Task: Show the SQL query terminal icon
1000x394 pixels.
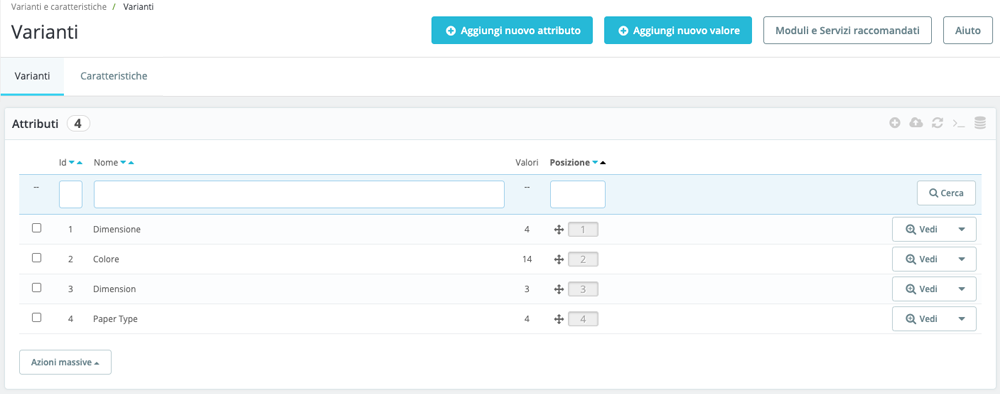Action: [x=959, y=123]
